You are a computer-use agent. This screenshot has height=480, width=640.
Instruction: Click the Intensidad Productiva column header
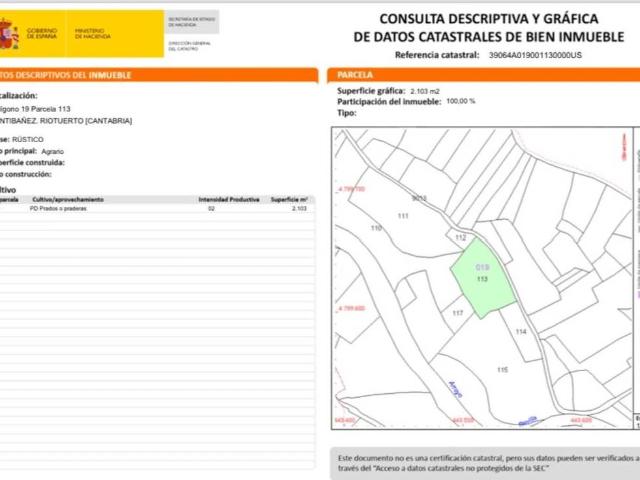[229, 199]
